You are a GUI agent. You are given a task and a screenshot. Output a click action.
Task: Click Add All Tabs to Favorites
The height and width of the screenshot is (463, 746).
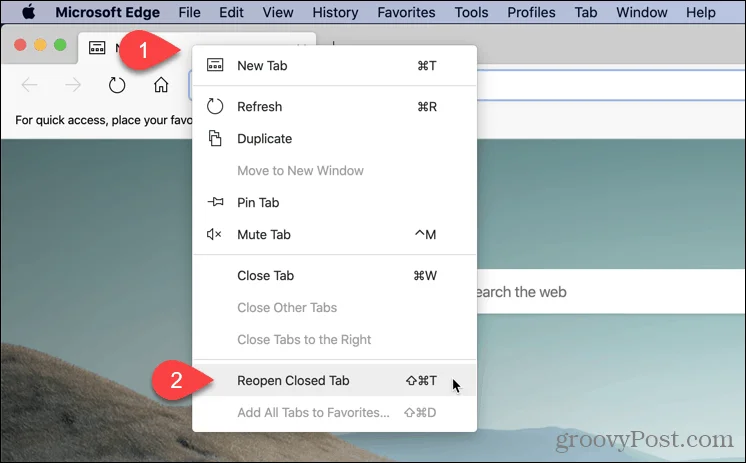pyautogui.click(x=334, y=412)
